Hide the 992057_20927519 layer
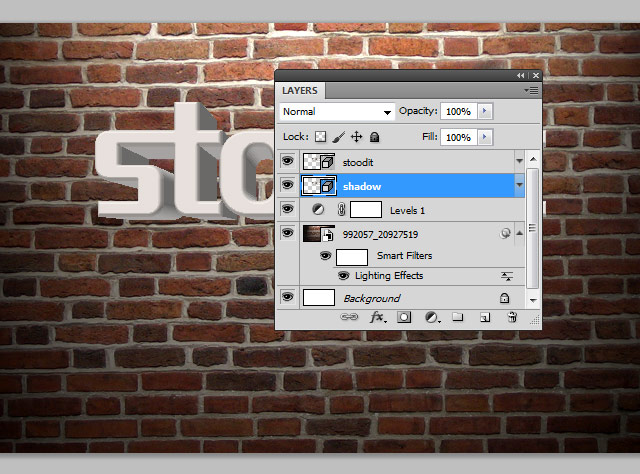This screenshot has height=474, width=640. tap(287, 233)
